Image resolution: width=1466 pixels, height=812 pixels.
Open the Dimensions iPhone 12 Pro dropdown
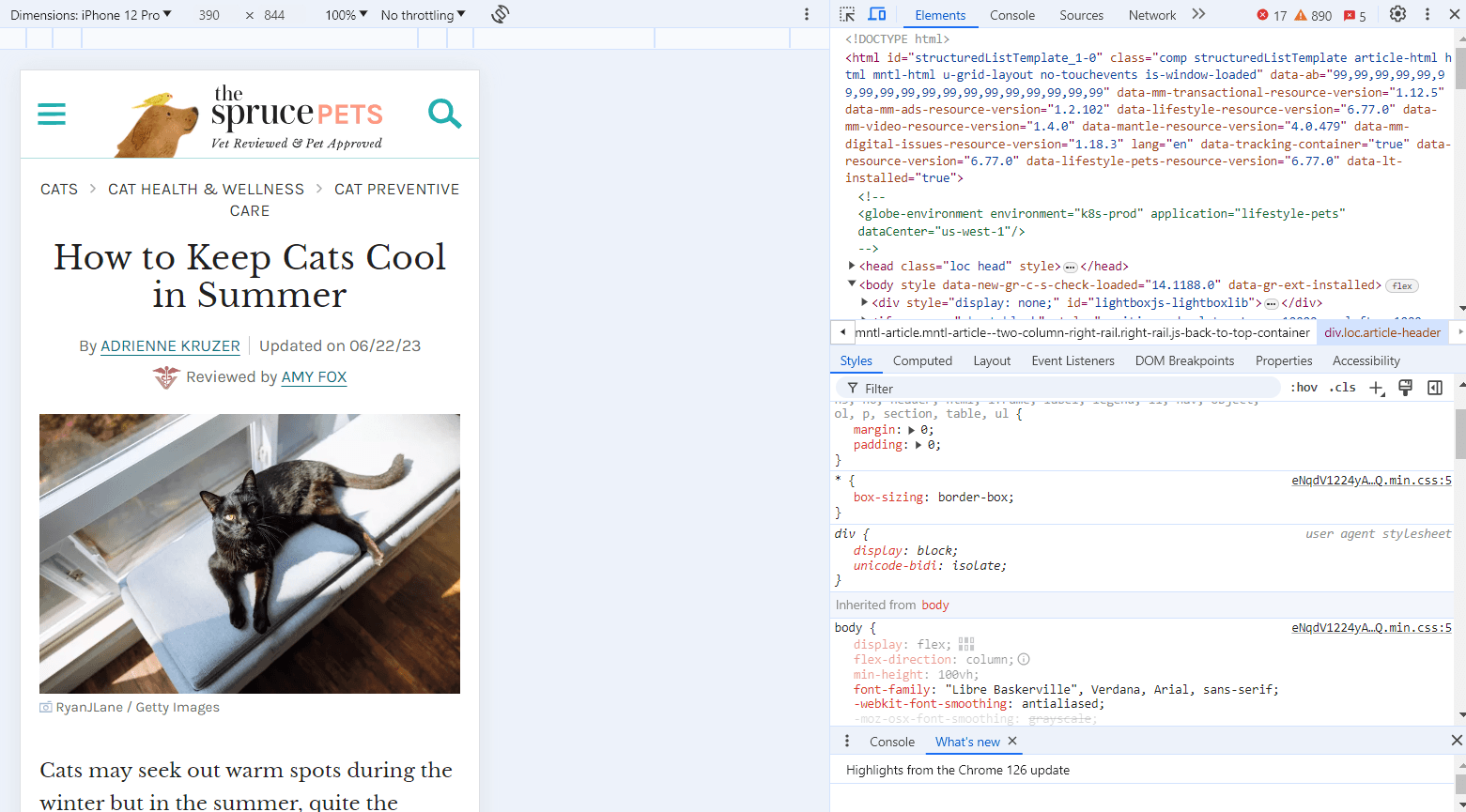[91, 15]
